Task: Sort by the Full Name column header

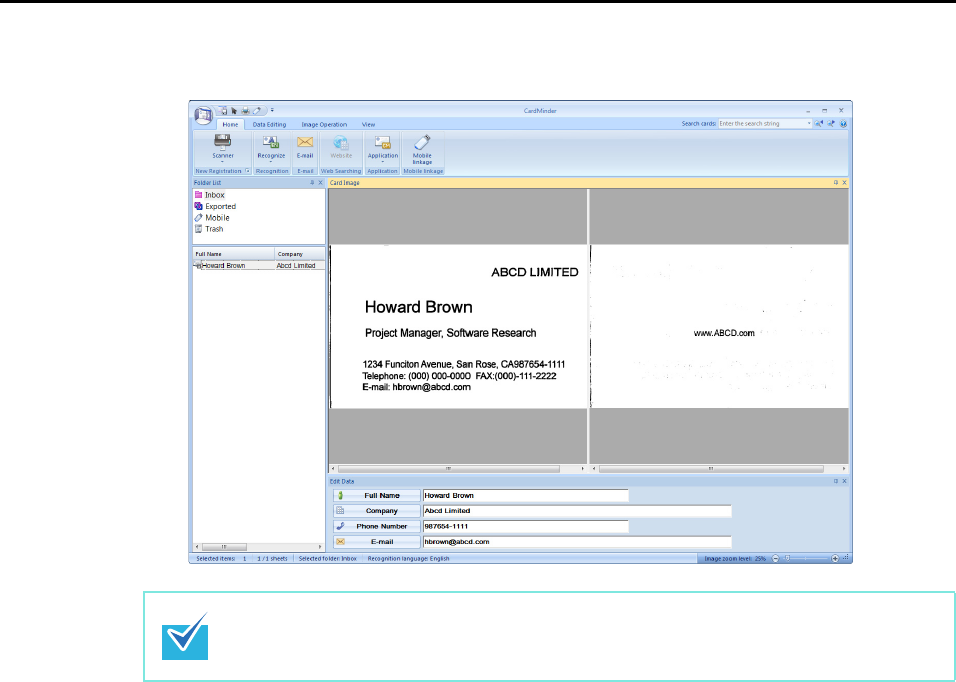Action: (234, 254)
